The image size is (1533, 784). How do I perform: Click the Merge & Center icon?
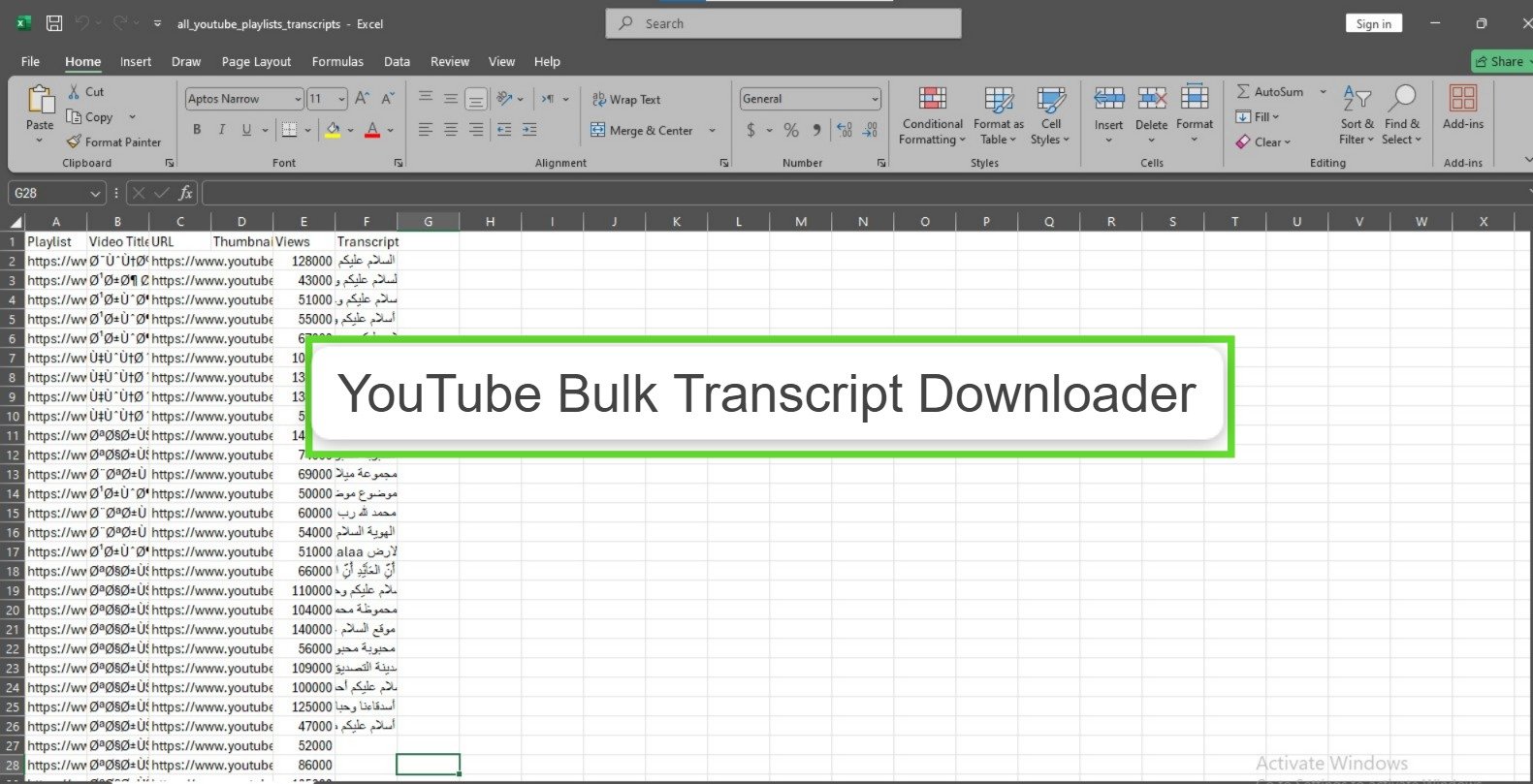(598, 130)
